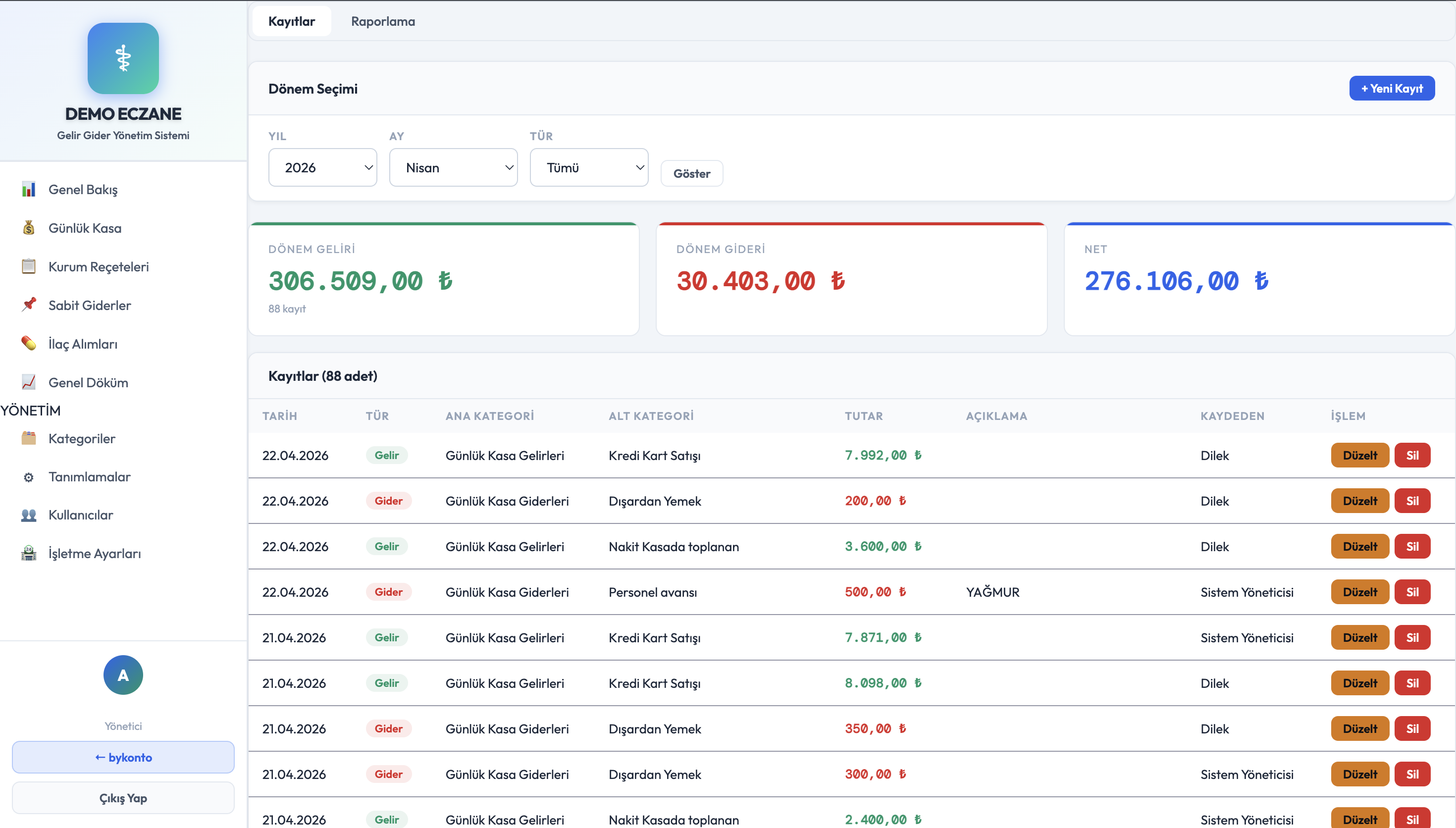Click the Kategoriler folder icon
The width and height of the screenshot is (1456, 828).
point(28,438)
